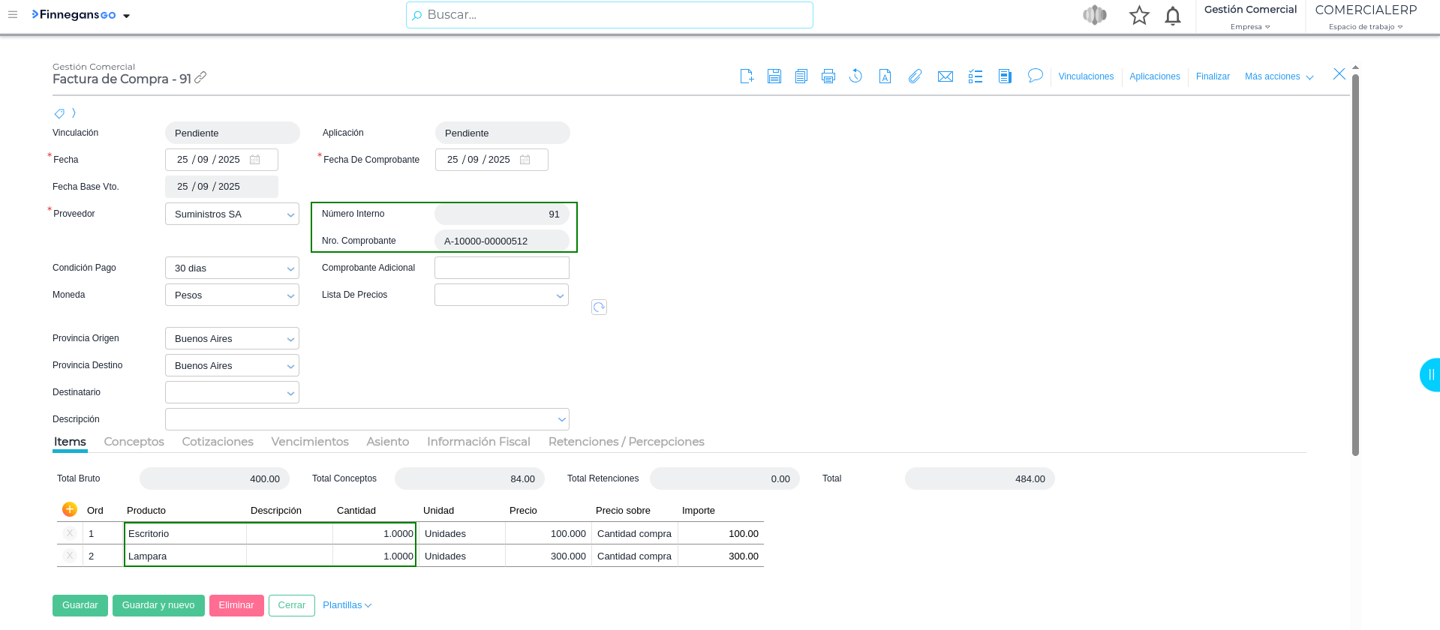Remove the Escritorio item row
1440x630 pixels.
[x=69, y=533]
